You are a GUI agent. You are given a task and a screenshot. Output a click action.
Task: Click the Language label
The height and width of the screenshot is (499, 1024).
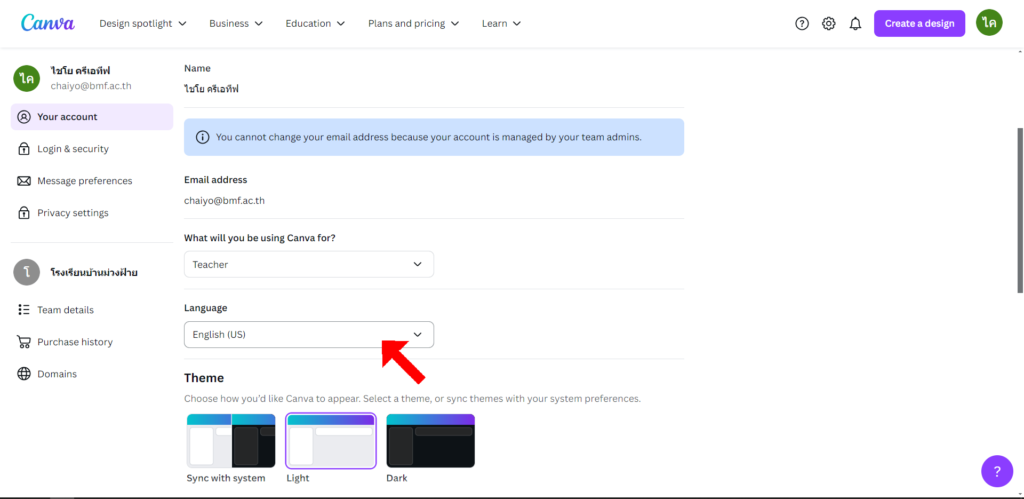pyautogui.click(x=206, y=308)
